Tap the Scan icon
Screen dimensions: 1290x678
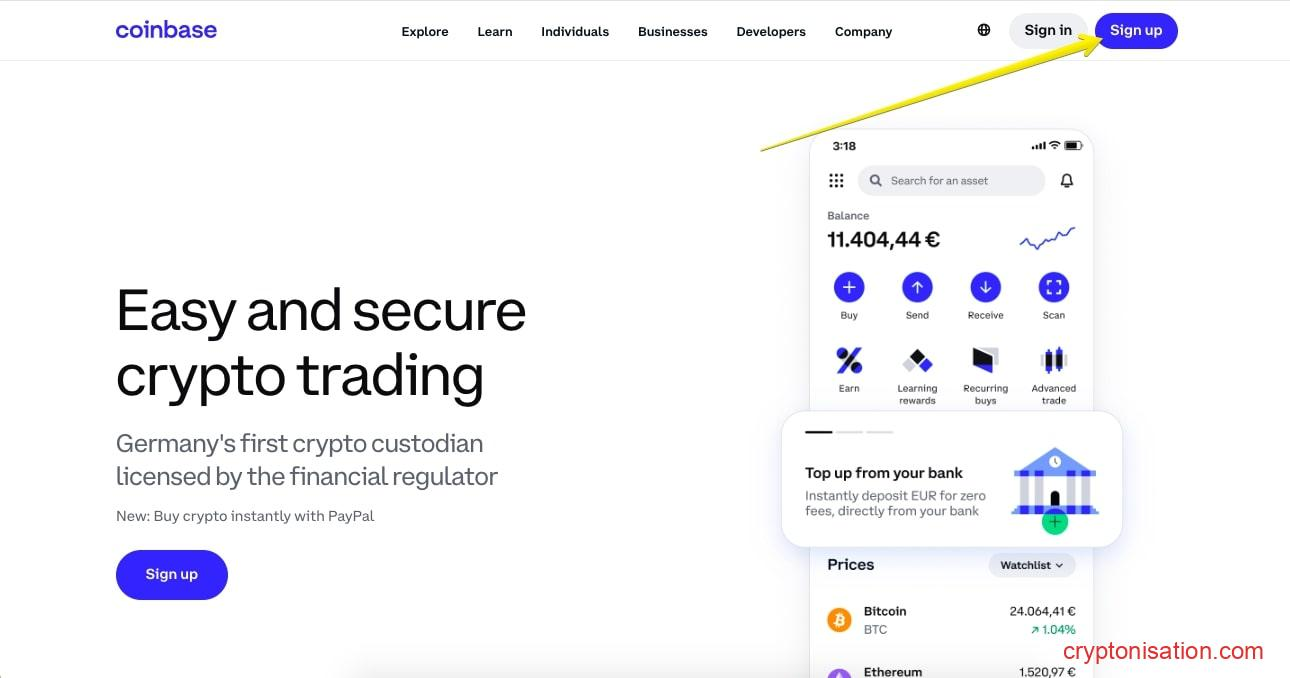pyautogui.click(x=1053, y=288)
